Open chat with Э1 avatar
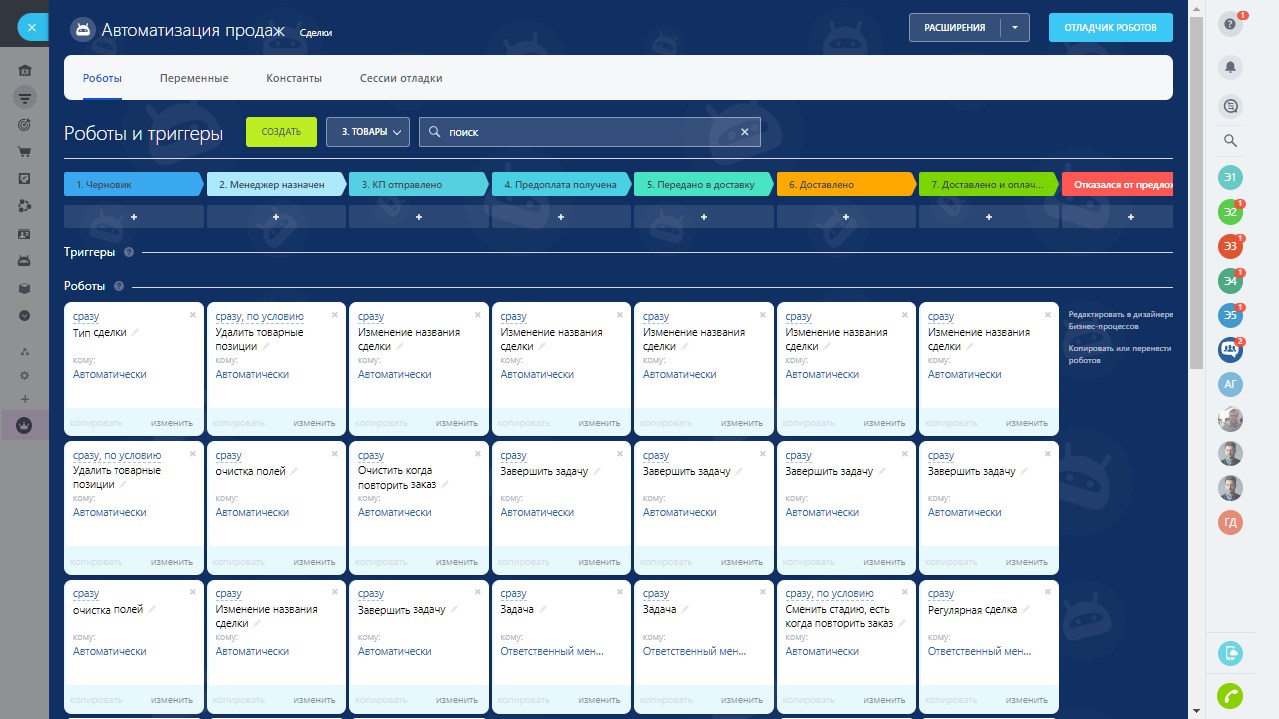Viewport: 1279px width, 719px height. pyautogui.click(x=1231, y=178)
